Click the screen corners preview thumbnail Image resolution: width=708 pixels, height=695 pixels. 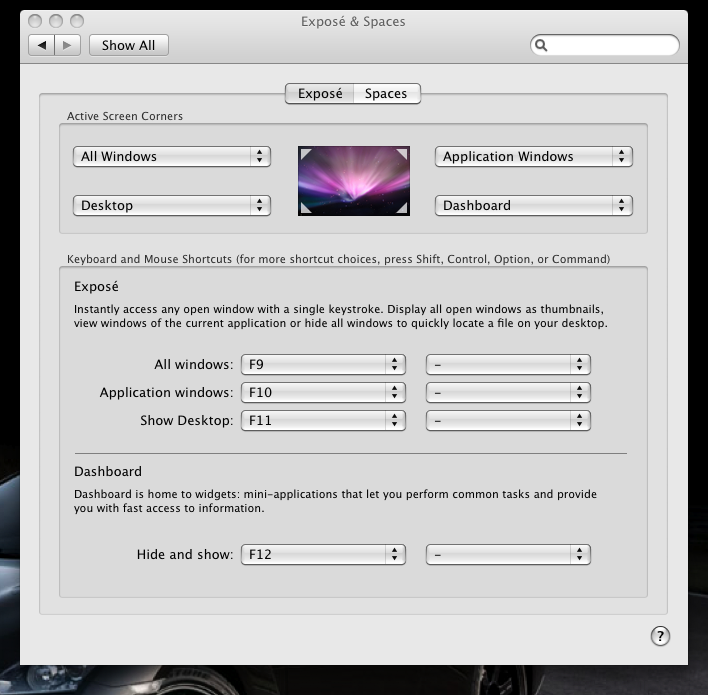coord(354,181)
